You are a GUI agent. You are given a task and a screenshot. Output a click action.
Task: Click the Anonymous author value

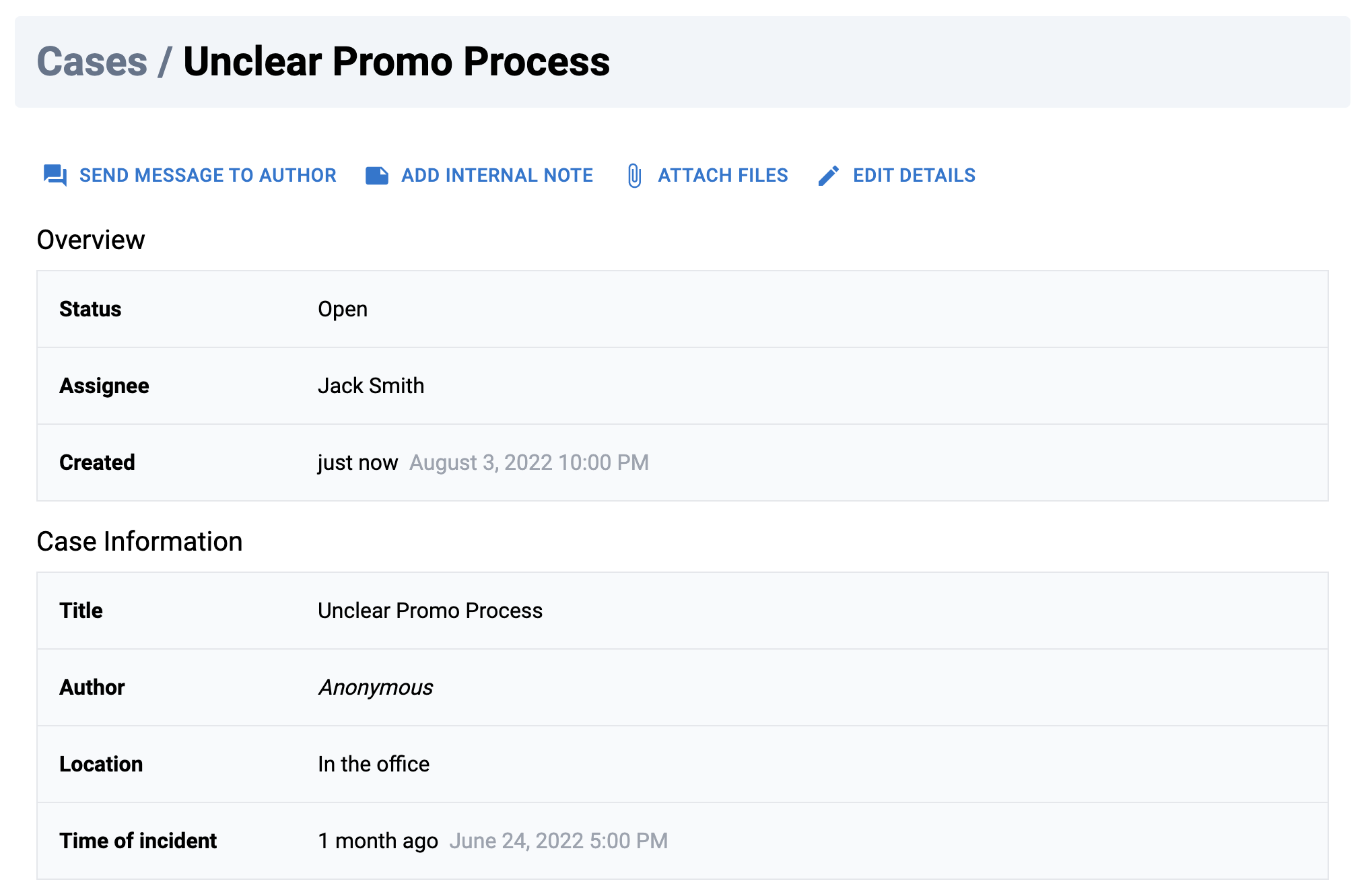[x=376, y=687]
